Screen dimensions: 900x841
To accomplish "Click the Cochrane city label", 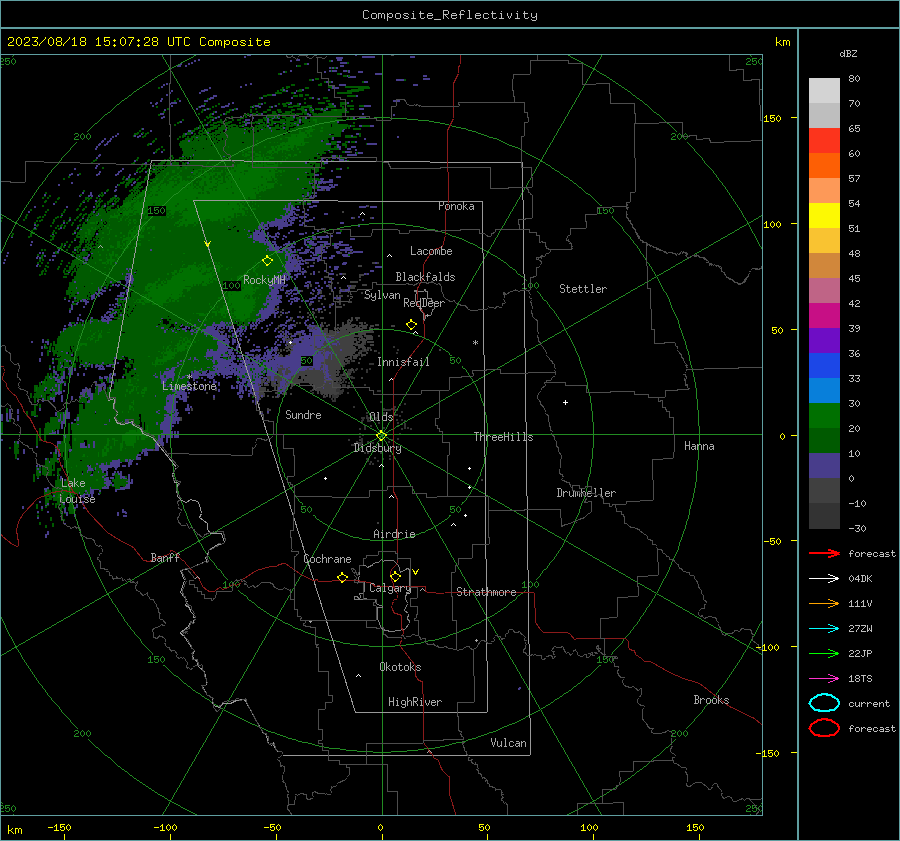I will [327, 559].
